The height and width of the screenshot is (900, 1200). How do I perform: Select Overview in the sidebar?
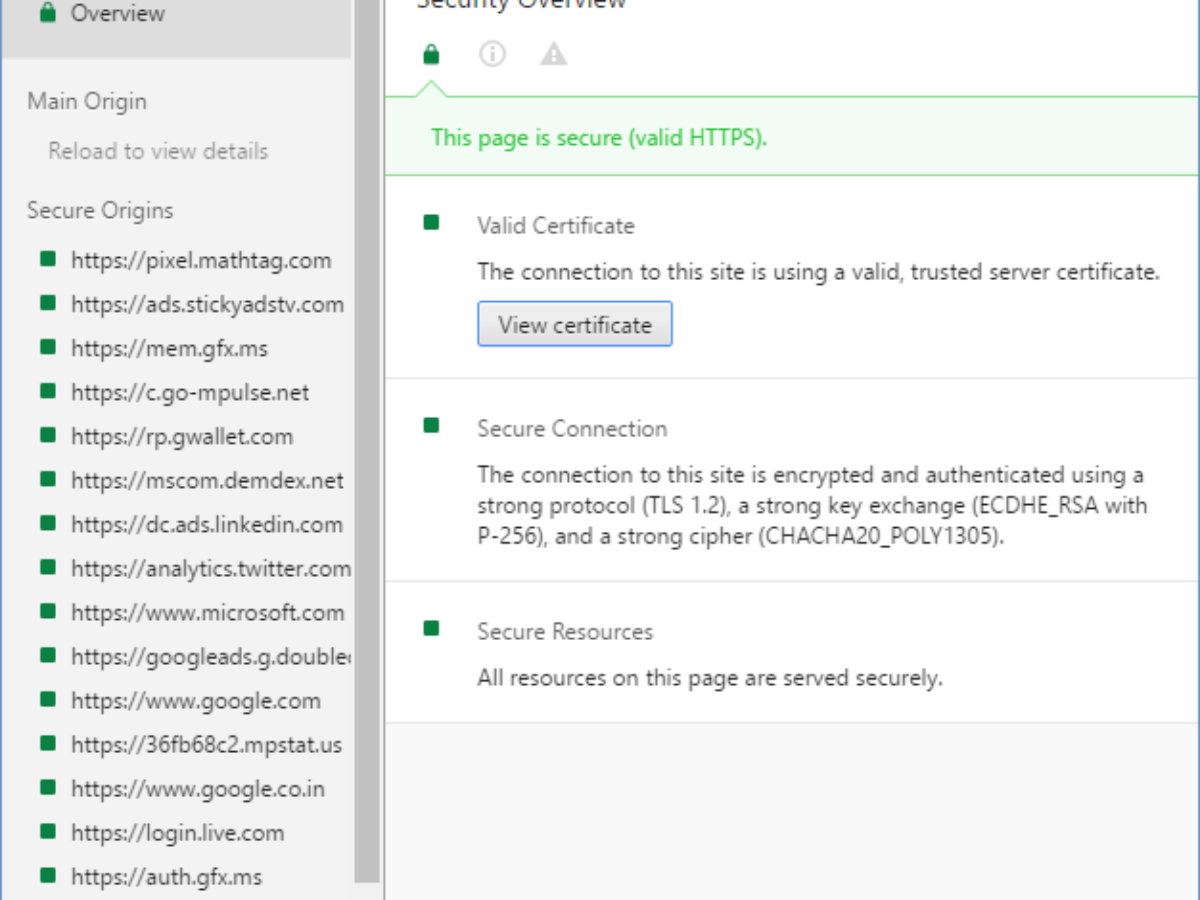117,15
